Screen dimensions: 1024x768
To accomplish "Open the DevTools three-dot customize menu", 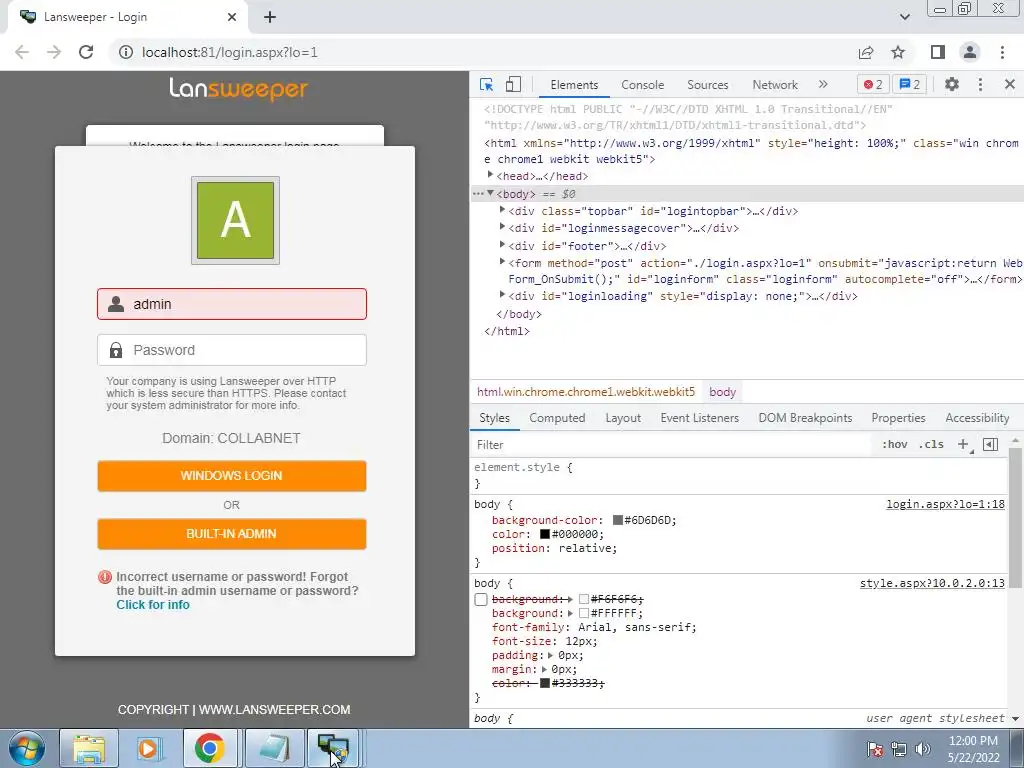I will click(980, 84).
